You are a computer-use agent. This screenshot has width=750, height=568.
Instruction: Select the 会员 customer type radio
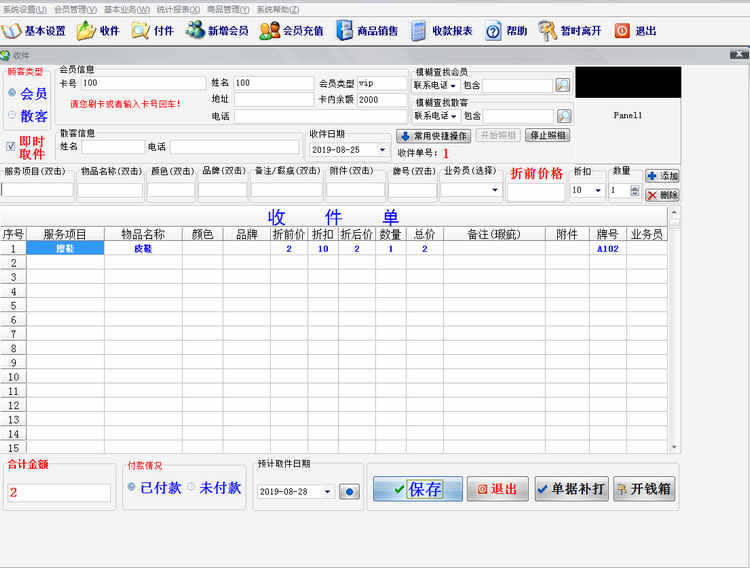pos(12,93)
